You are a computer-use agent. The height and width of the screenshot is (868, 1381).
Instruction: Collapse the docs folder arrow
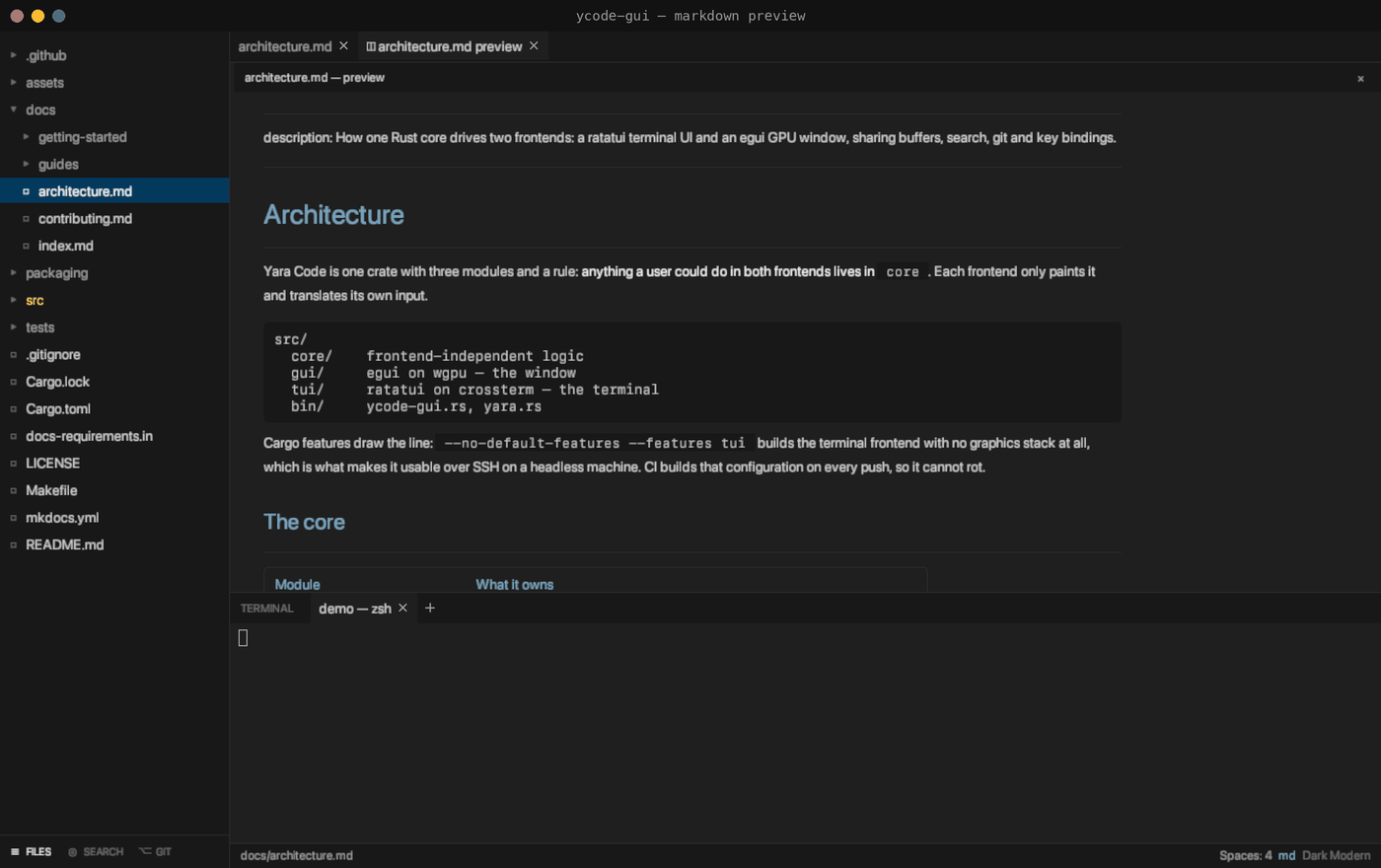[x=13, y=109]
